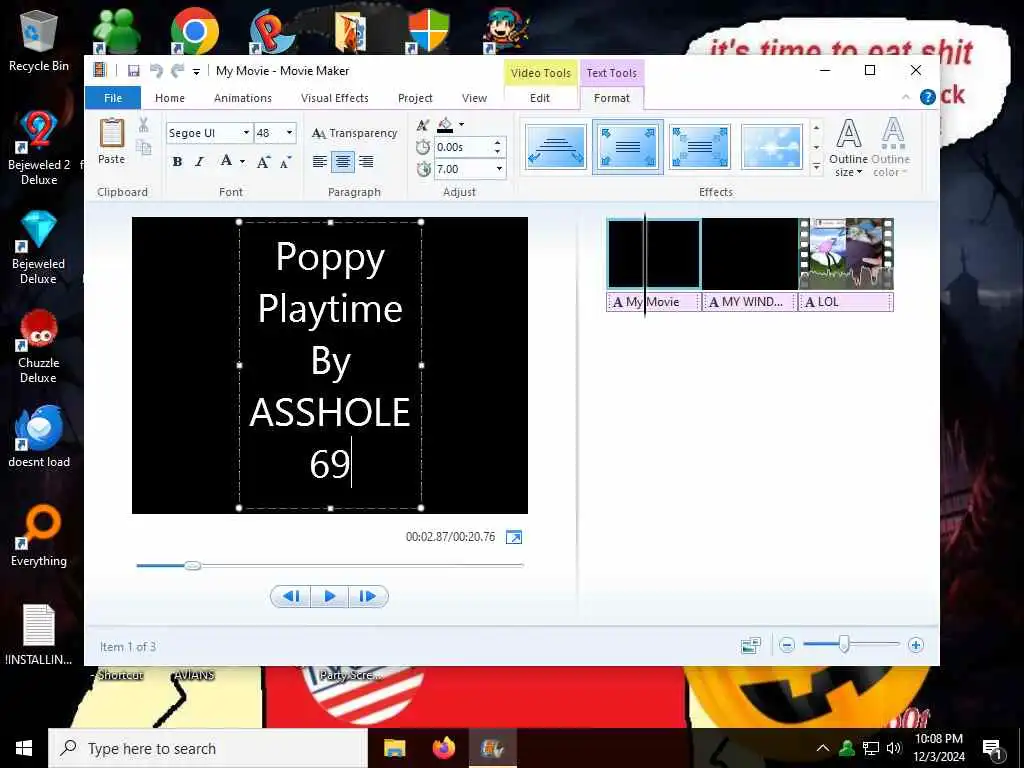Zoom in timeline with plus icon
The height and width of the screenshot is (768, 1024).
(916, 645)
